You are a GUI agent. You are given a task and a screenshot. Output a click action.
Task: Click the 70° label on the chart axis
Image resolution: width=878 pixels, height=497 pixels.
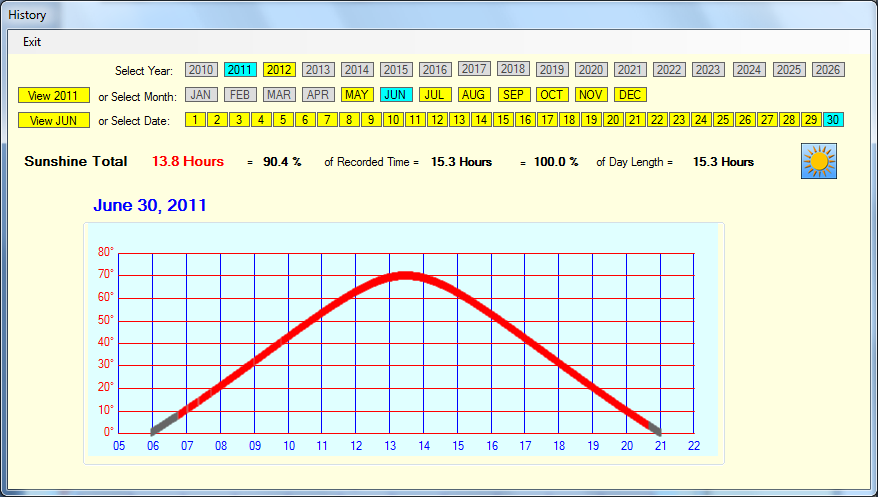[106, 274]
